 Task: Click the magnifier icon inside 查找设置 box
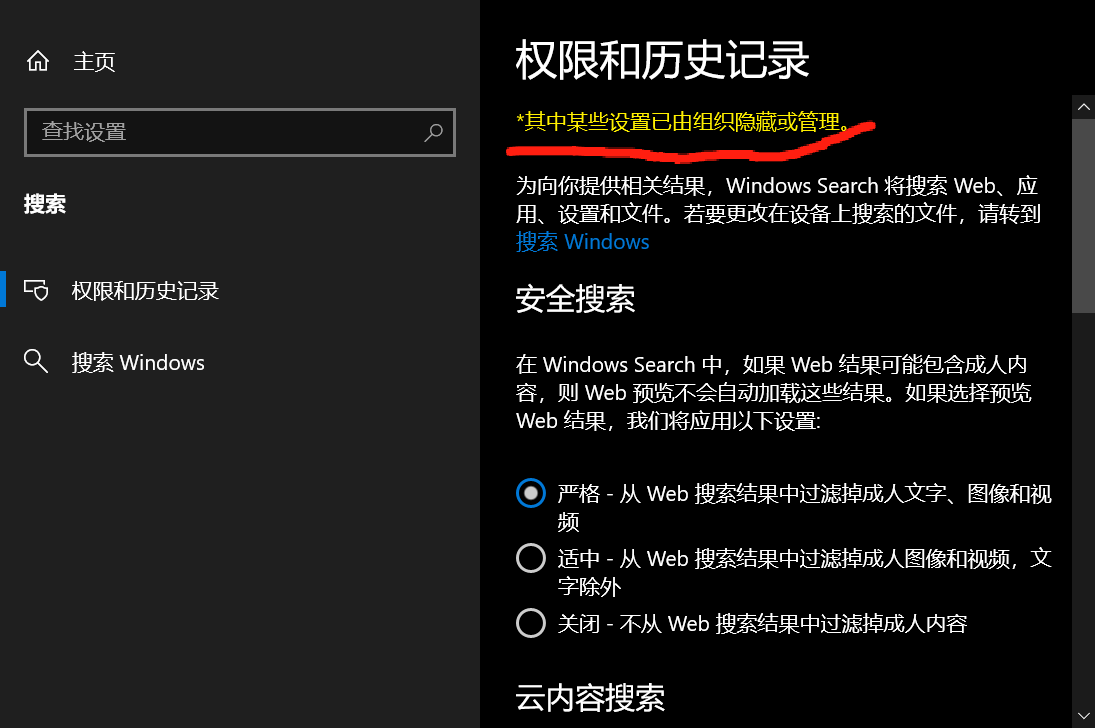point(433,132)
